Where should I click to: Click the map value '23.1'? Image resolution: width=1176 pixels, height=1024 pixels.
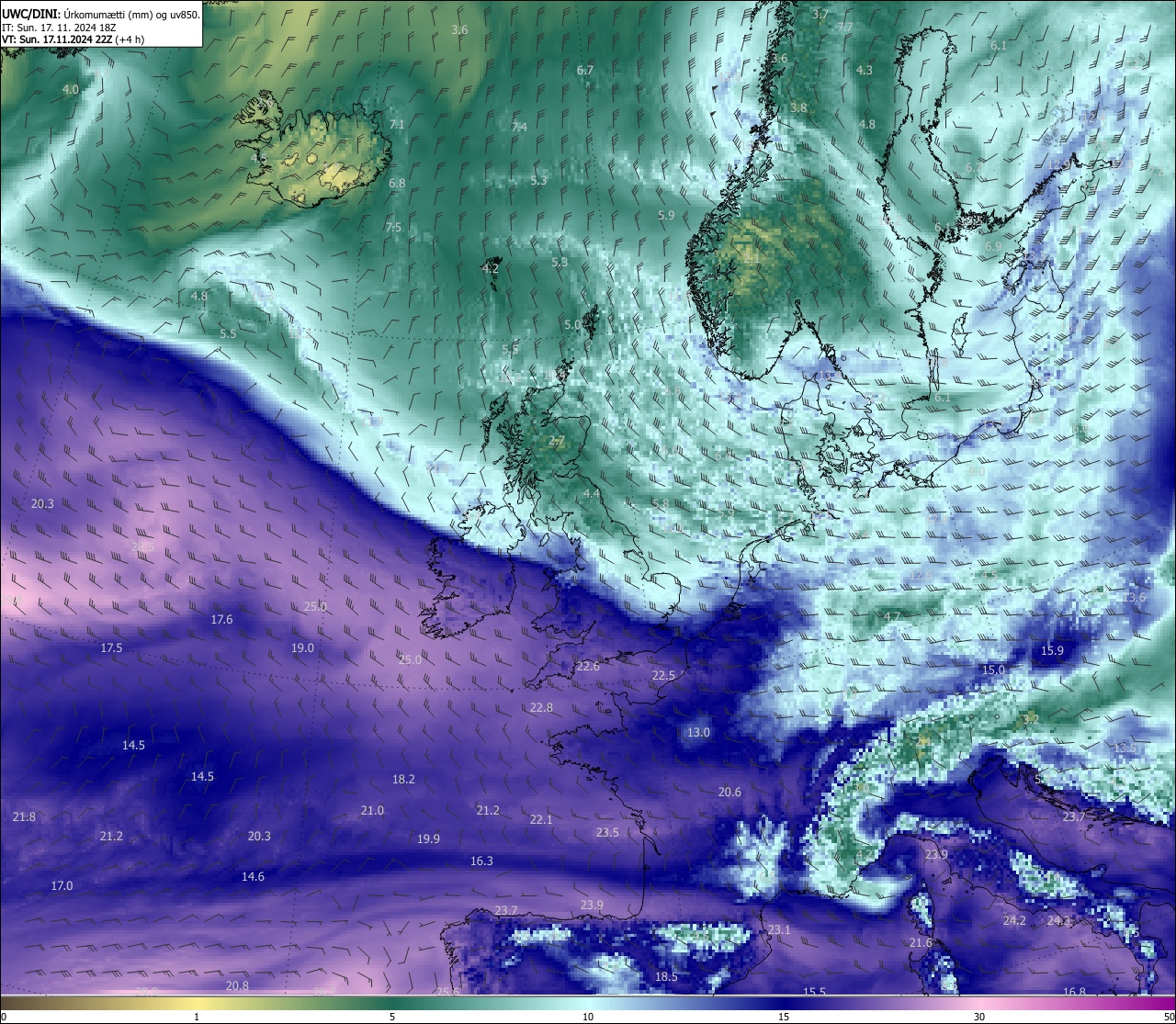(x=779, y=929)
